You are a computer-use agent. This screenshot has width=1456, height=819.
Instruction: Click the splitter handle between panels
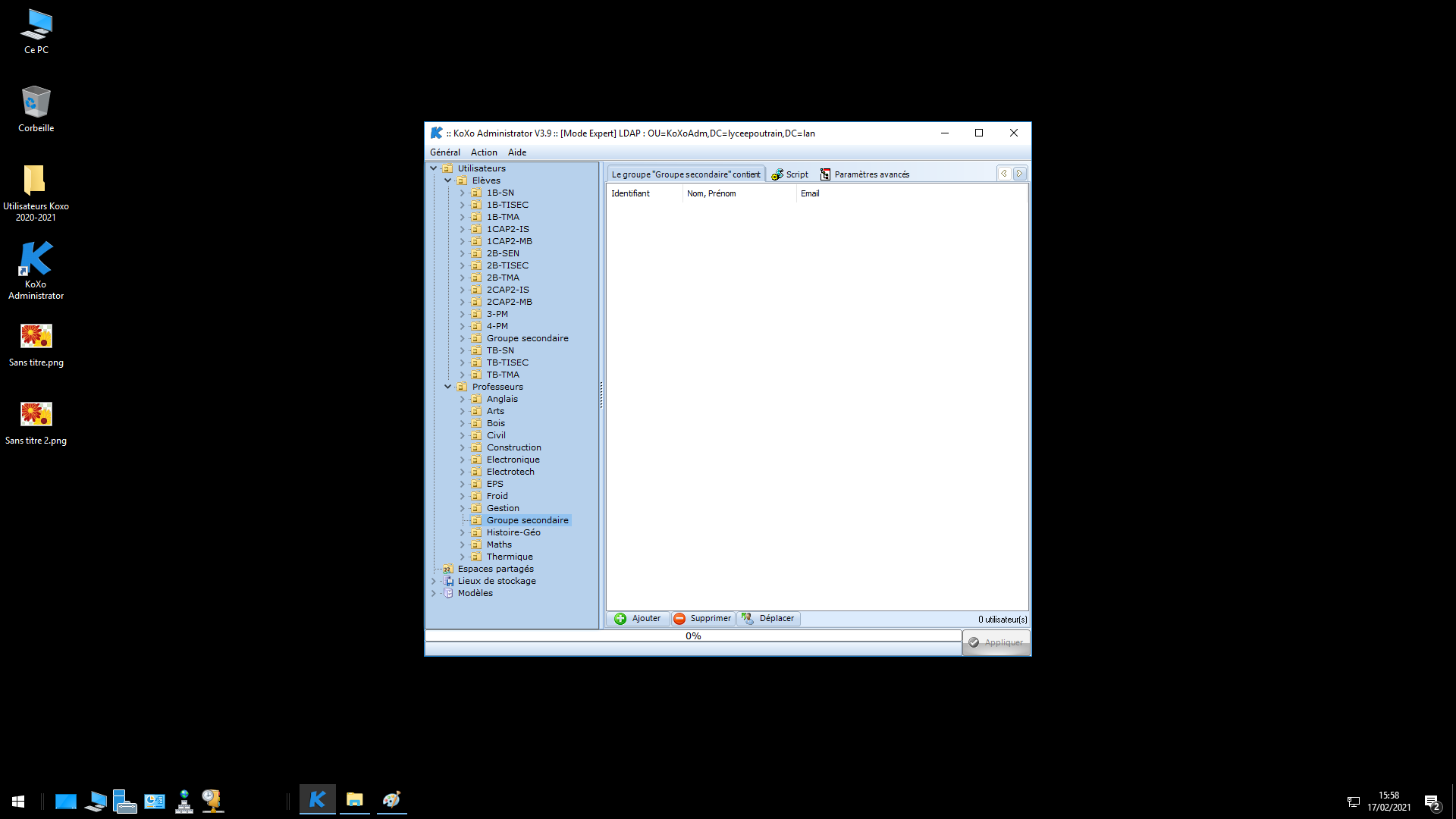(x=601, y=395)
